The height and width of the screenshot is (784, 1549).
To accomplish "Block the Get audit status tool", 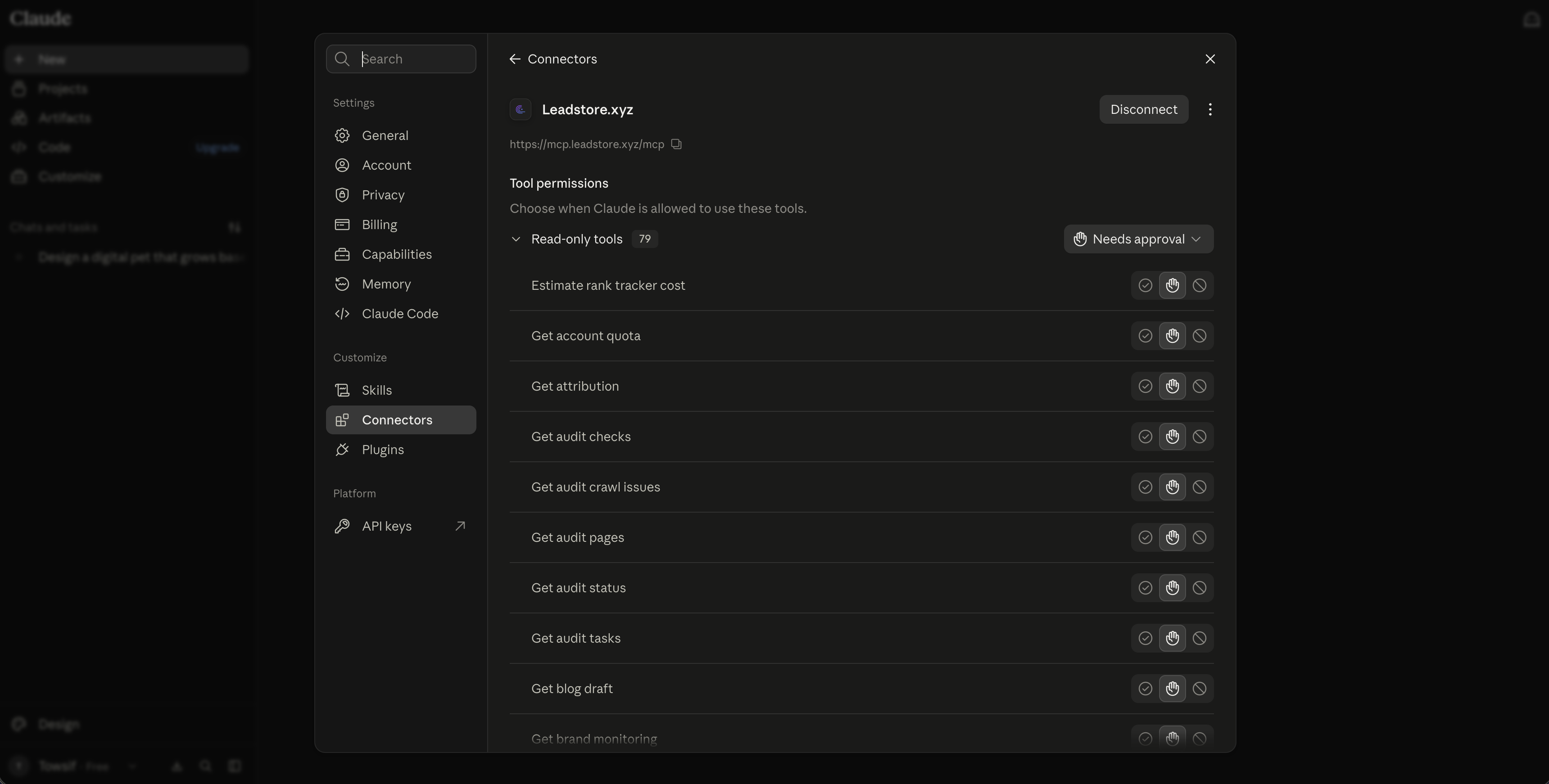I will 1199,588.
